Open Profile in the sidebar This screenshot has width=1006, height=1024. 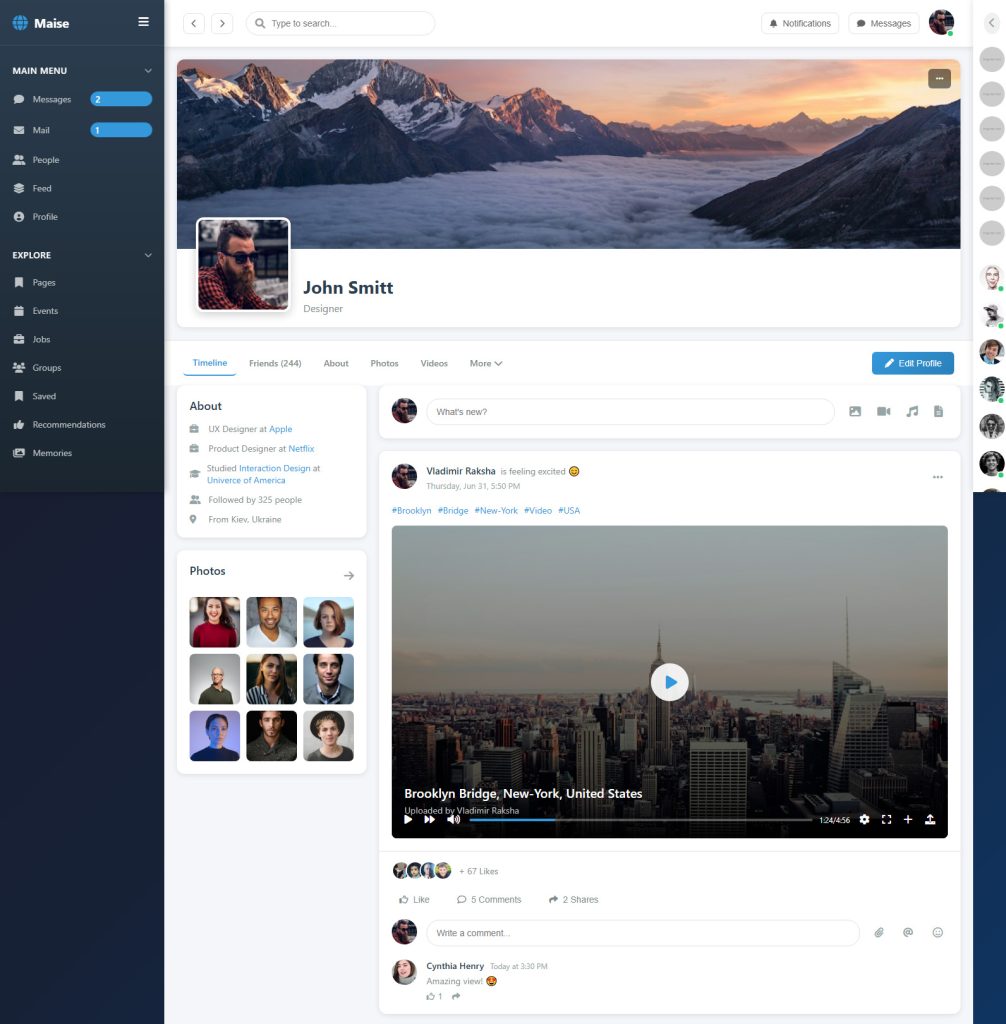(82, 217)
